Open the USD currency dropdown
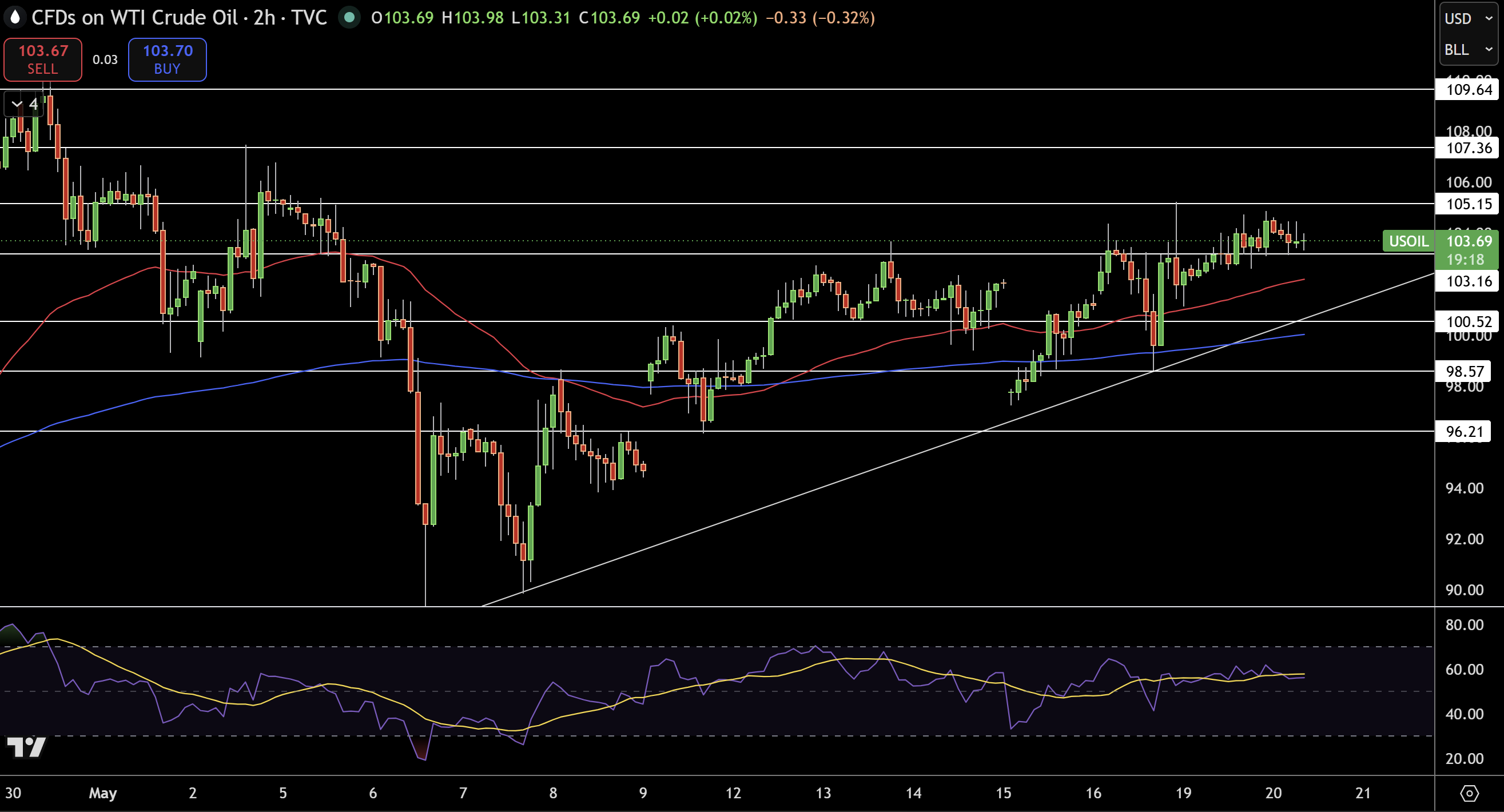Screen dimensions: 1504x812 [x=1468, y=19]
